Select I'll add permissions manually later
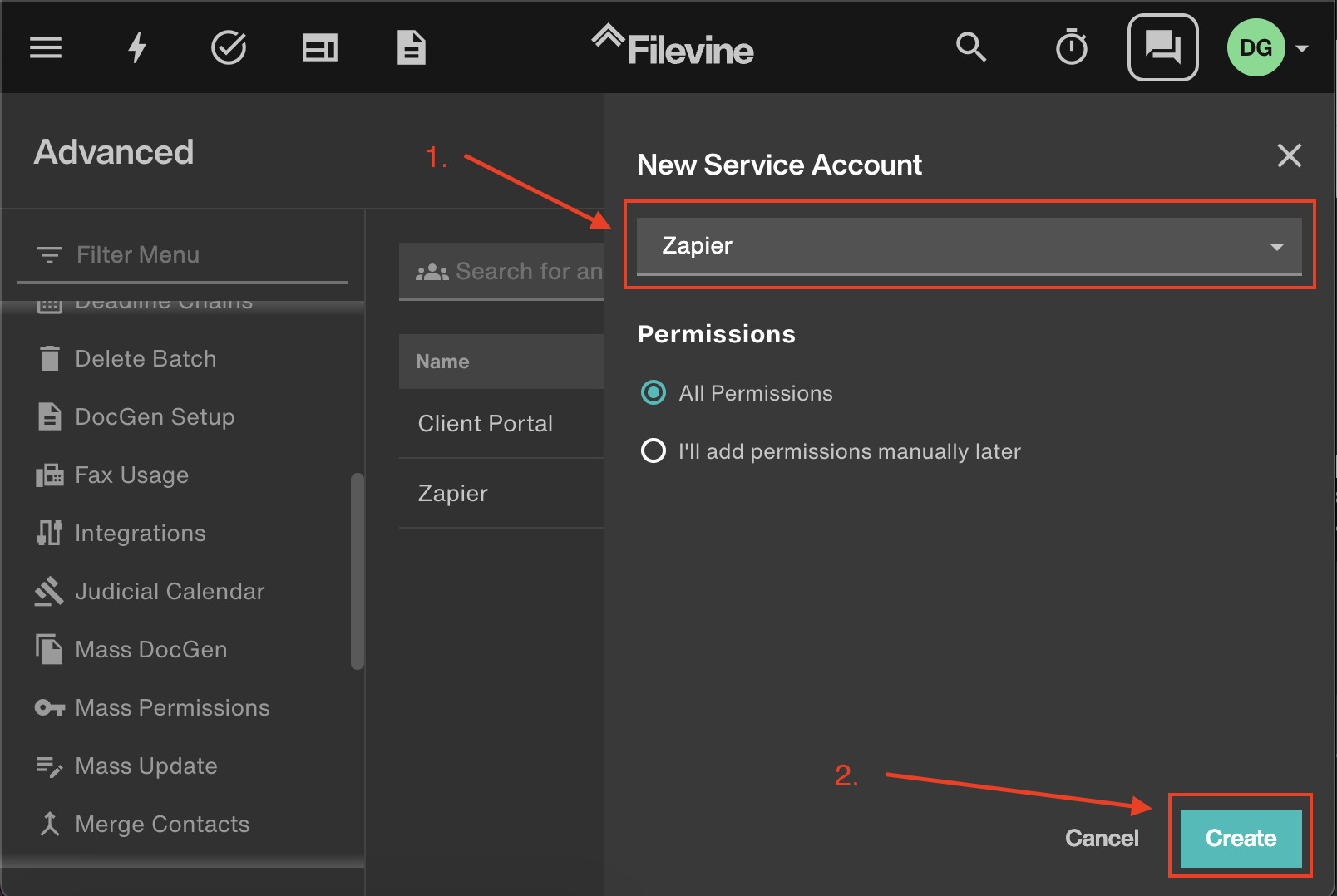The width and height of the screenshot is (1337, 896). click(x=654, y=450)
